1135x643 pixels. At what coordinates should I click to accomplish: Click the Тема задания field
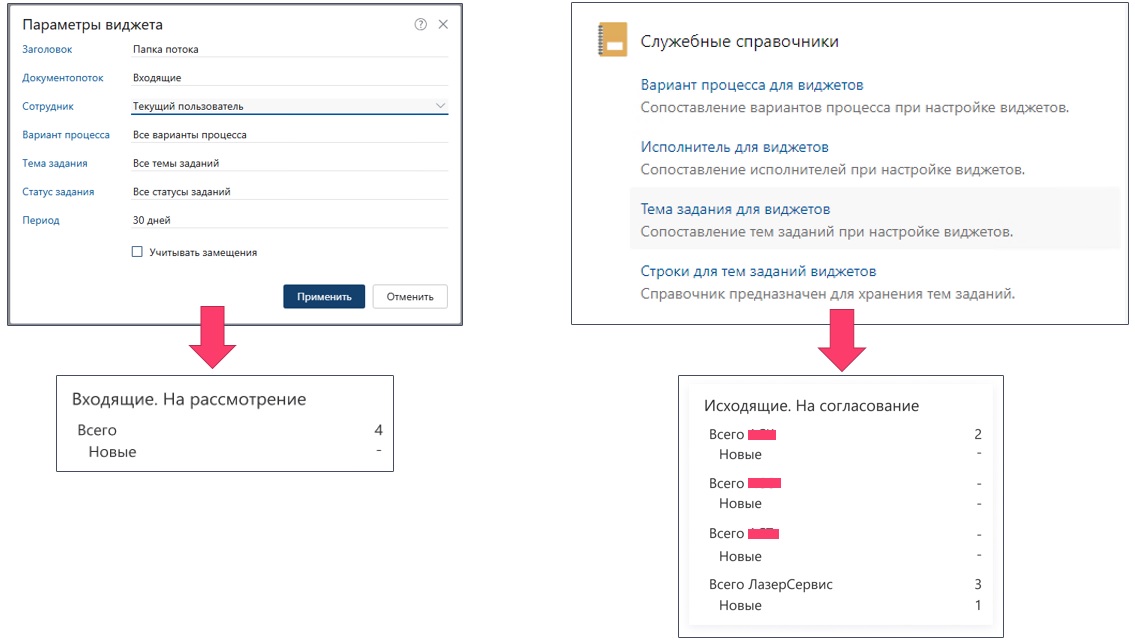(x=288, y=163)
